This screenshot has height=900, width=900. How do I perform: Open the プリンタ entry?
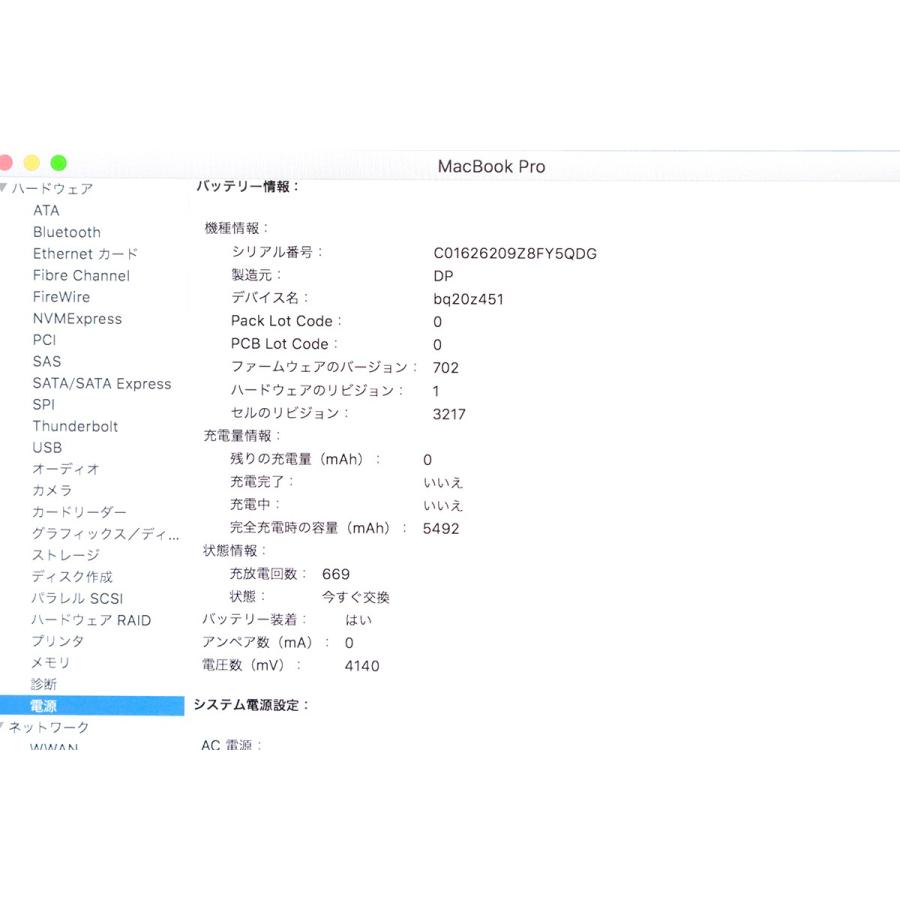[57, 641]
